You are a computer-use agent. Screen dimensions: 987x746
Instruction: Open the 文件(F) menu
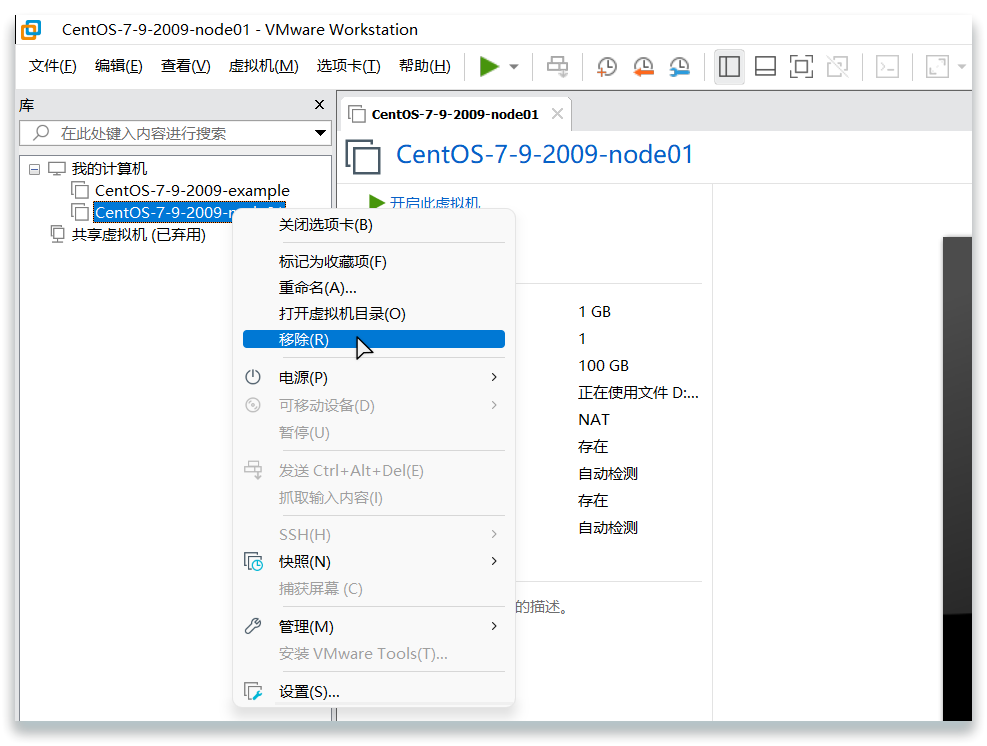[53, 66]
